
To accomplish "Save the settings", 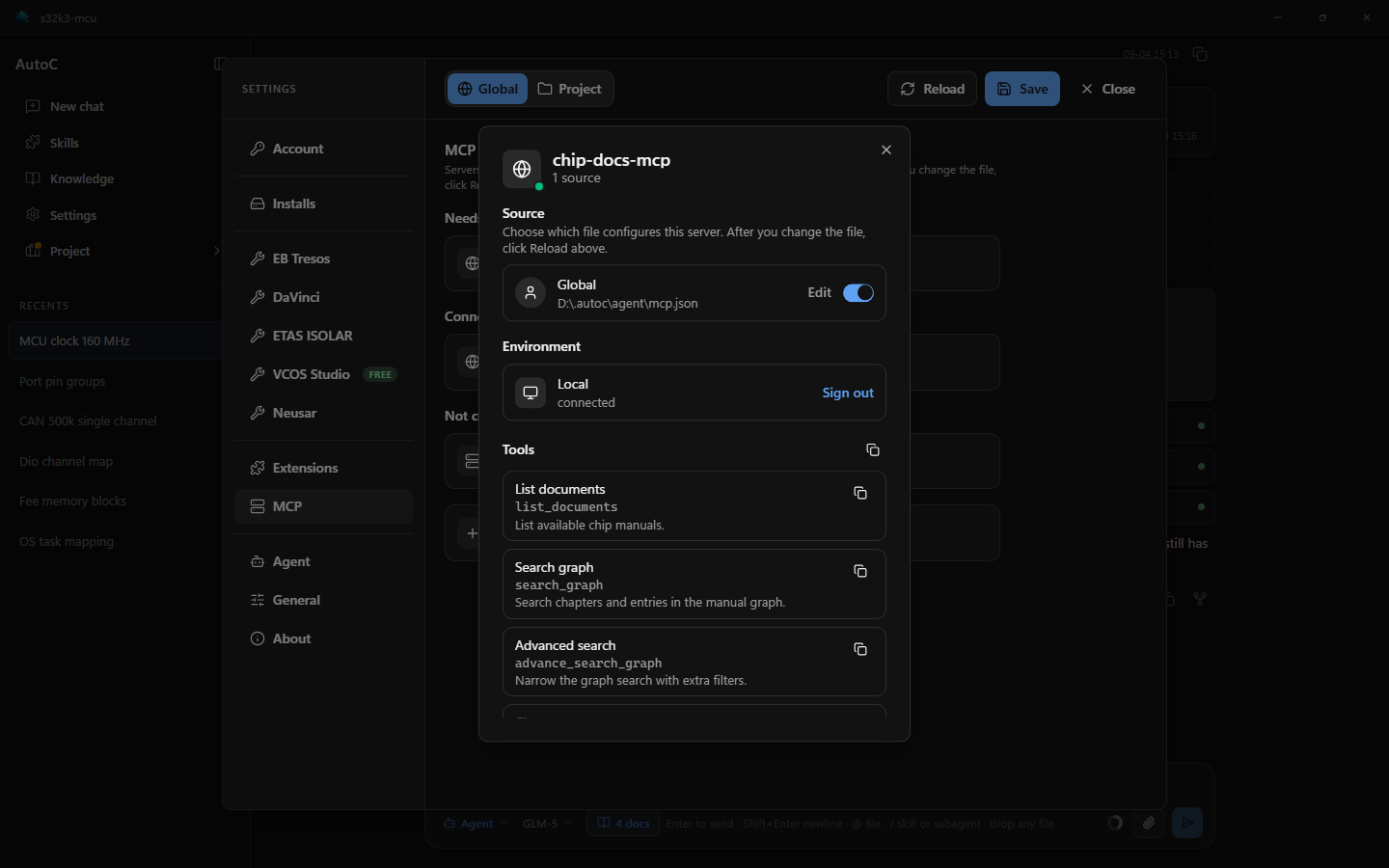I will 1022,89.
